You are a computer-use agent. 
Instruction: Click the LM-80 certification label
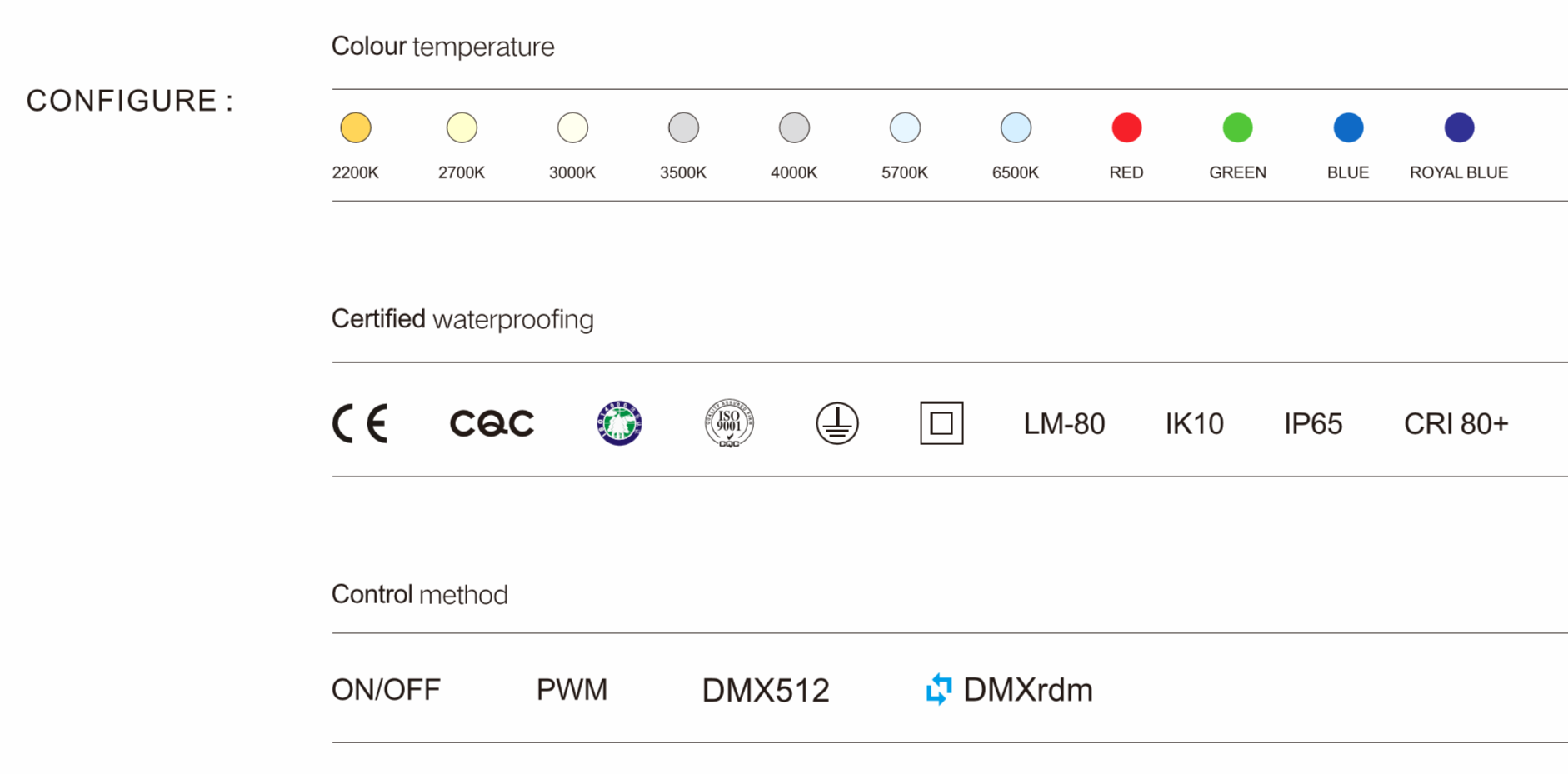[x=1064, y=424]
